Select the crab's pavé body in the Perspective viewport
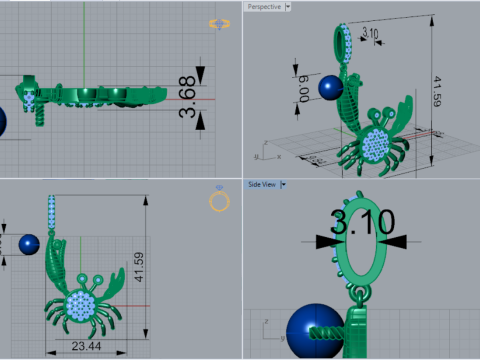Screen dimensions: 480x360 coord(376,145)
